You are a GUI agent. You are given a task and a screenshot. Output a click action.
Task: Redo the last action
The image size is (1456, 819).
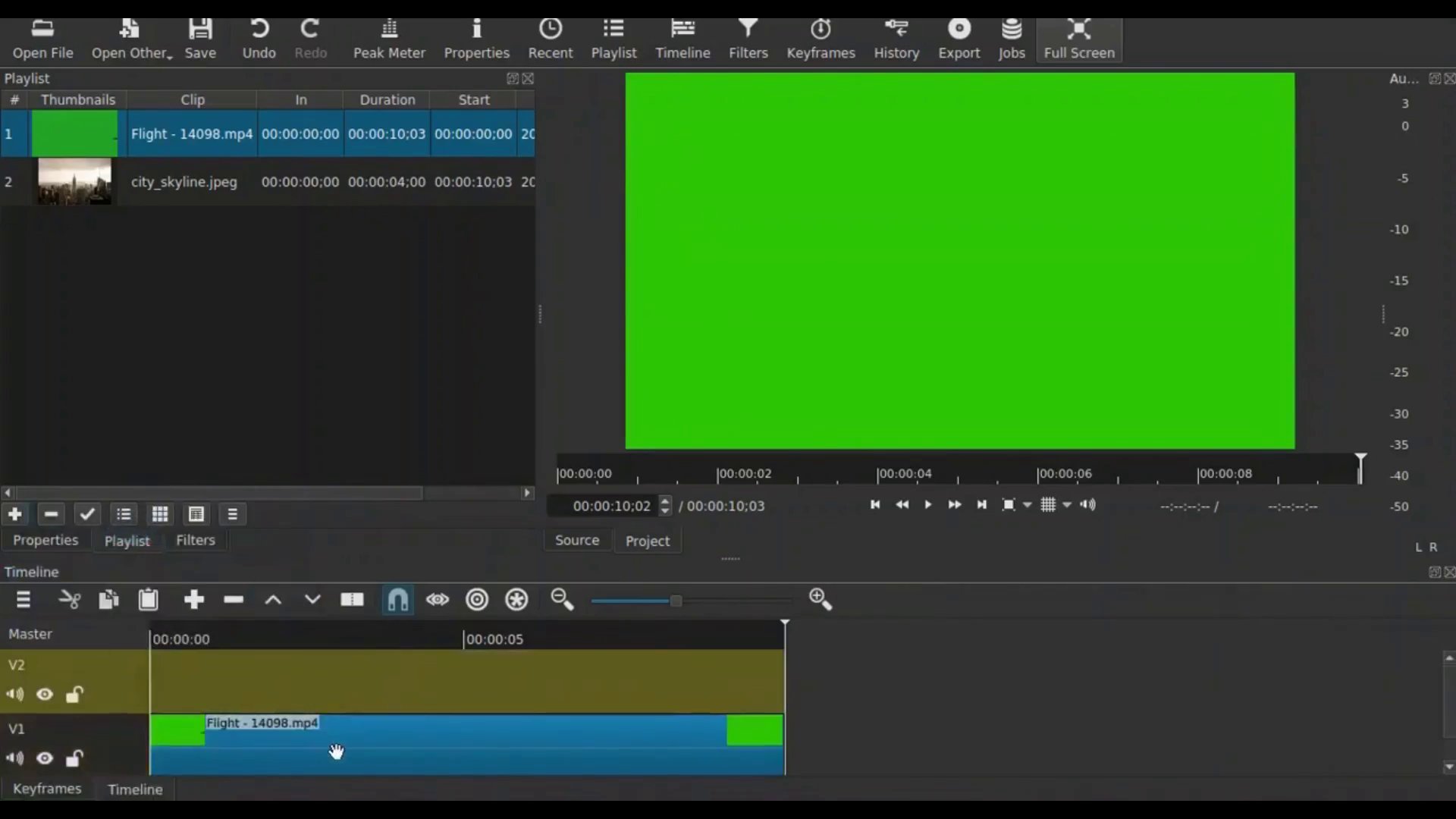[x=310, y=38]
